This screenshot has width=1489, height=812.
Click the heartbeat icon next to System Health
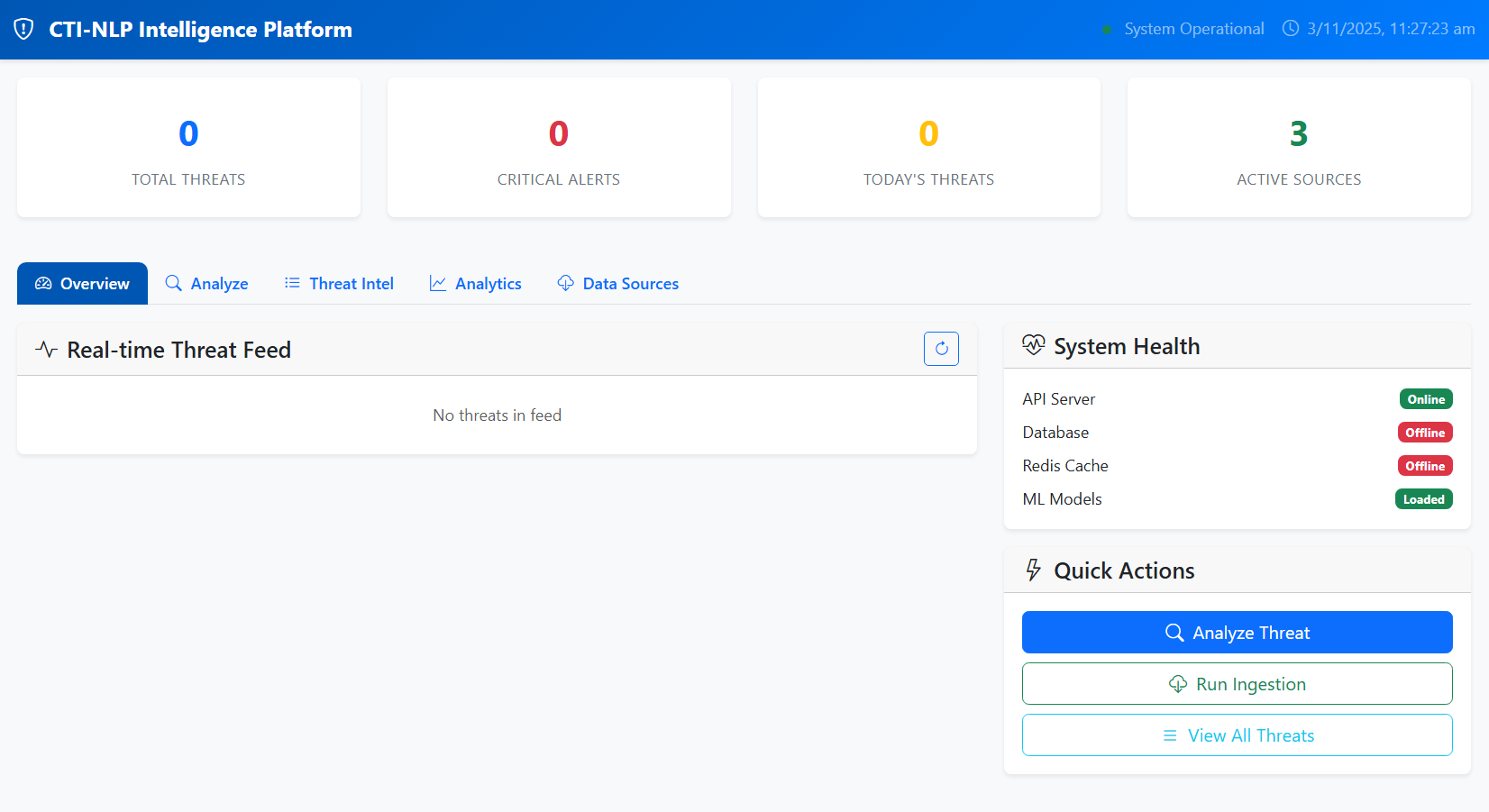1033,346
